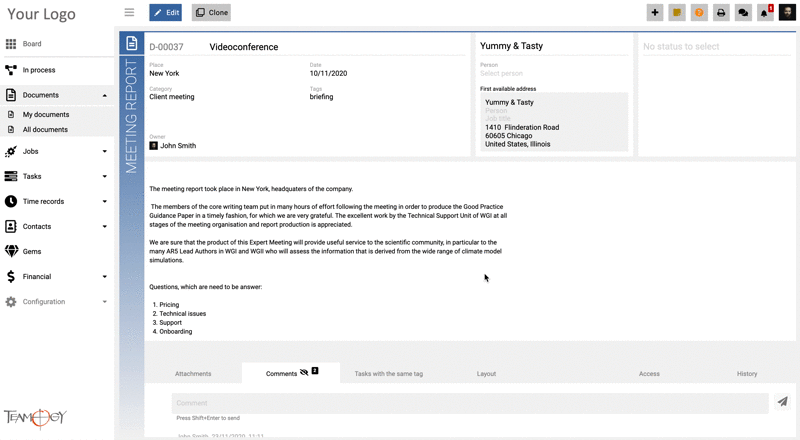
Task: Expand the Time records submenu arrow
Action: coord(105,202)
